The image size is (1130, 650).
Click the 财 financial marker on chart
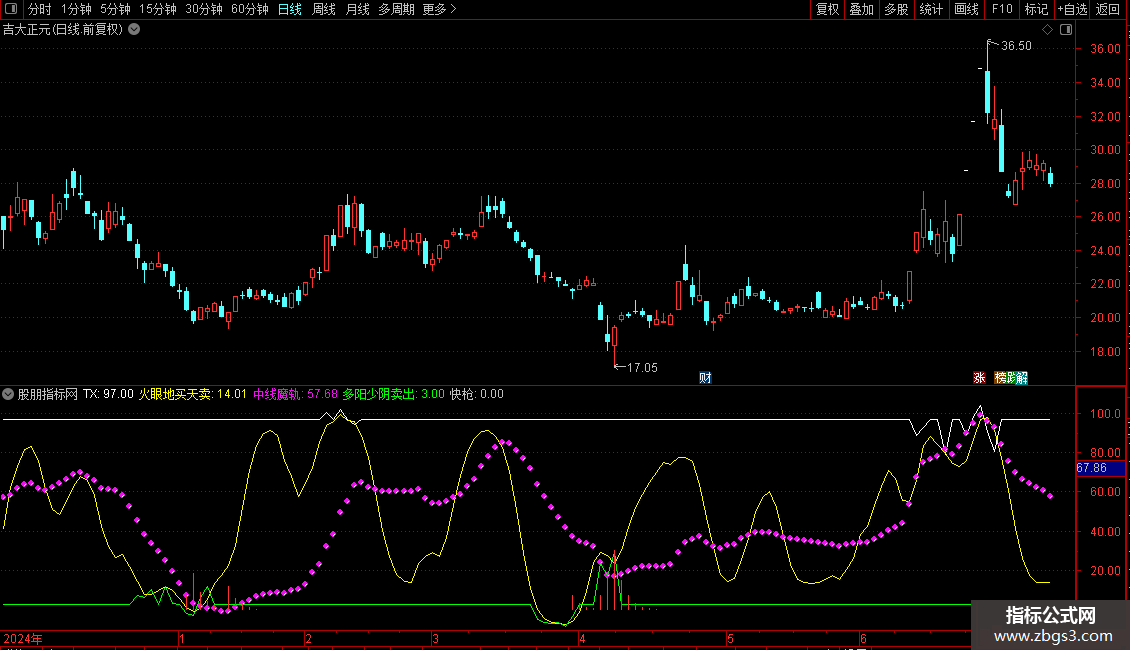tap(705, 378)
